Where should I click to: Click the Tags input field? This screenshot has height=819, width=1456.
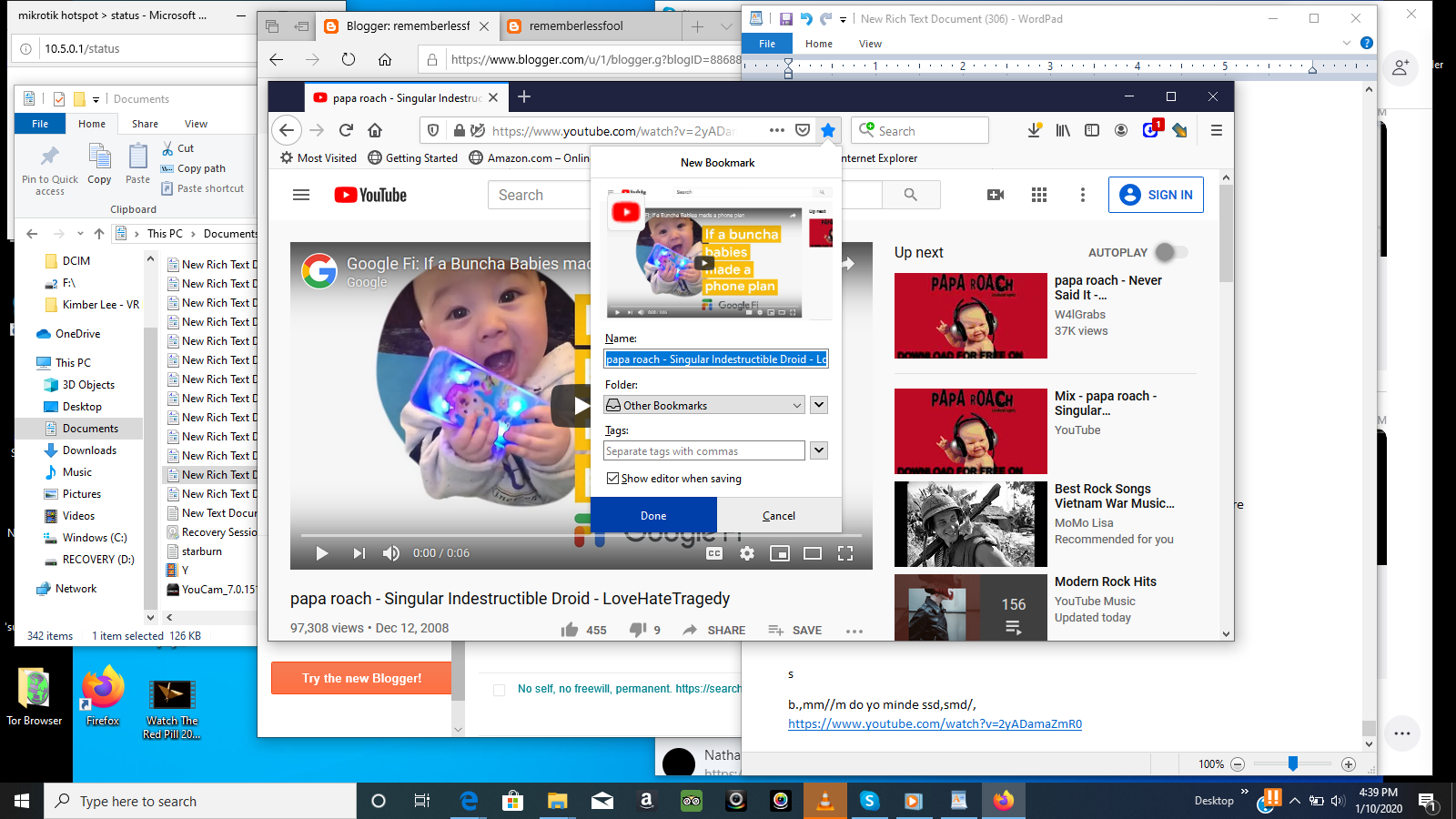[x=704, y=450]
